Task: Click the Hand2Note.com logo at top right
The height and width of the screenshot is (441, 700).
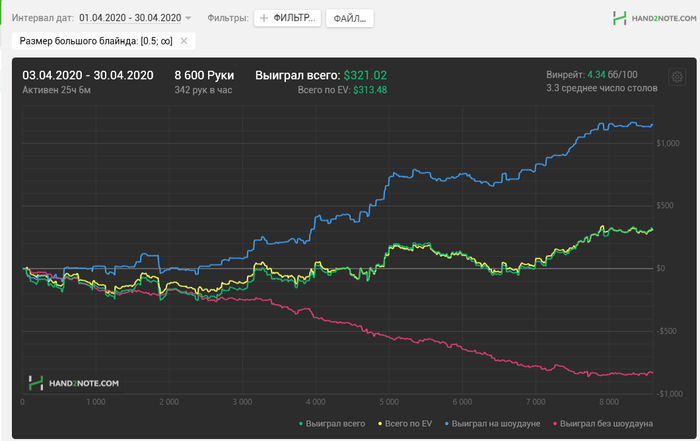Action: point(654,18)
